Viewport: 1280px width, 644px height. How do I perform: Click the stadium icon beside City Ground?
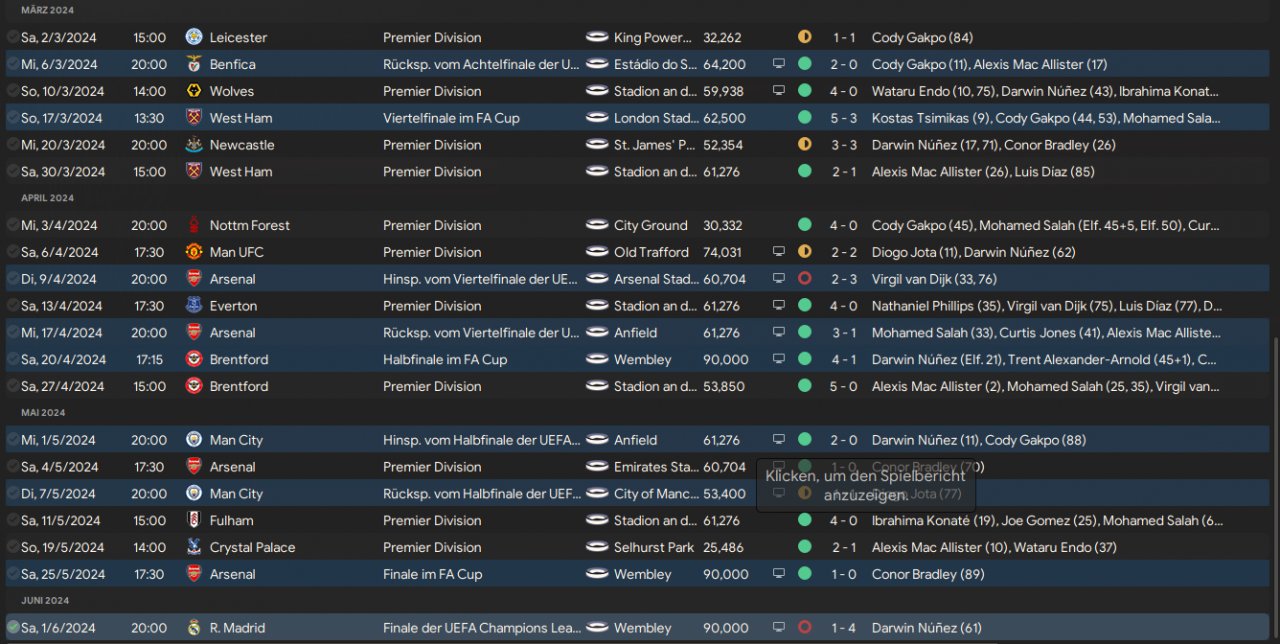[x=597, y=225]
